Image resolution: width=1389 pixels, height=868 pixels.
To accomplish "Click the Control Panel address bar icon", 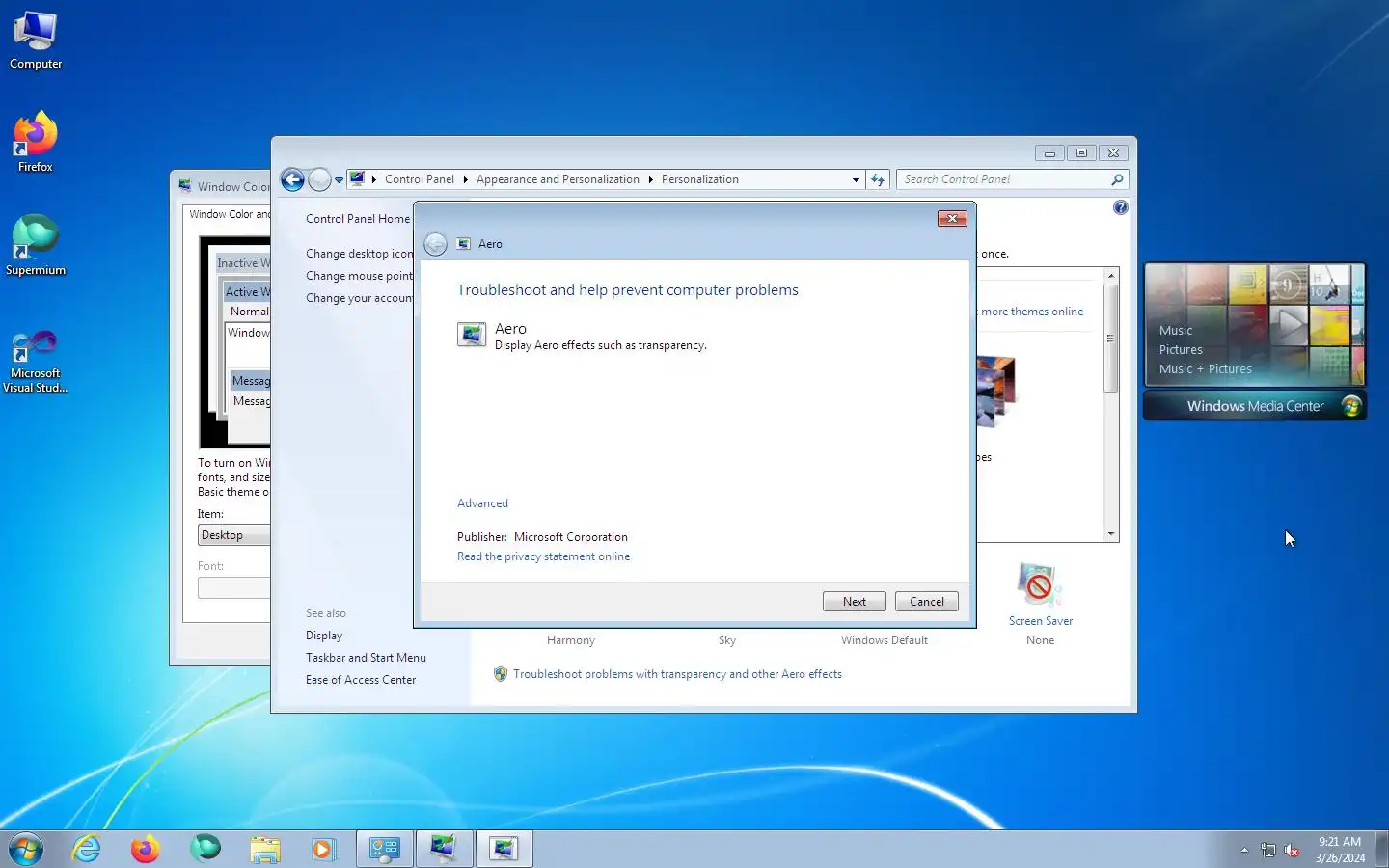I will [x=357, y=179].
